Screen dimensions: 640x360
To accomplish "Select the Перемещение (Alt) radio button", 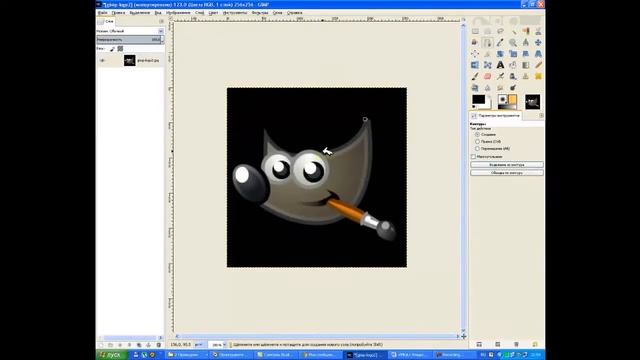I will (477, 149).
